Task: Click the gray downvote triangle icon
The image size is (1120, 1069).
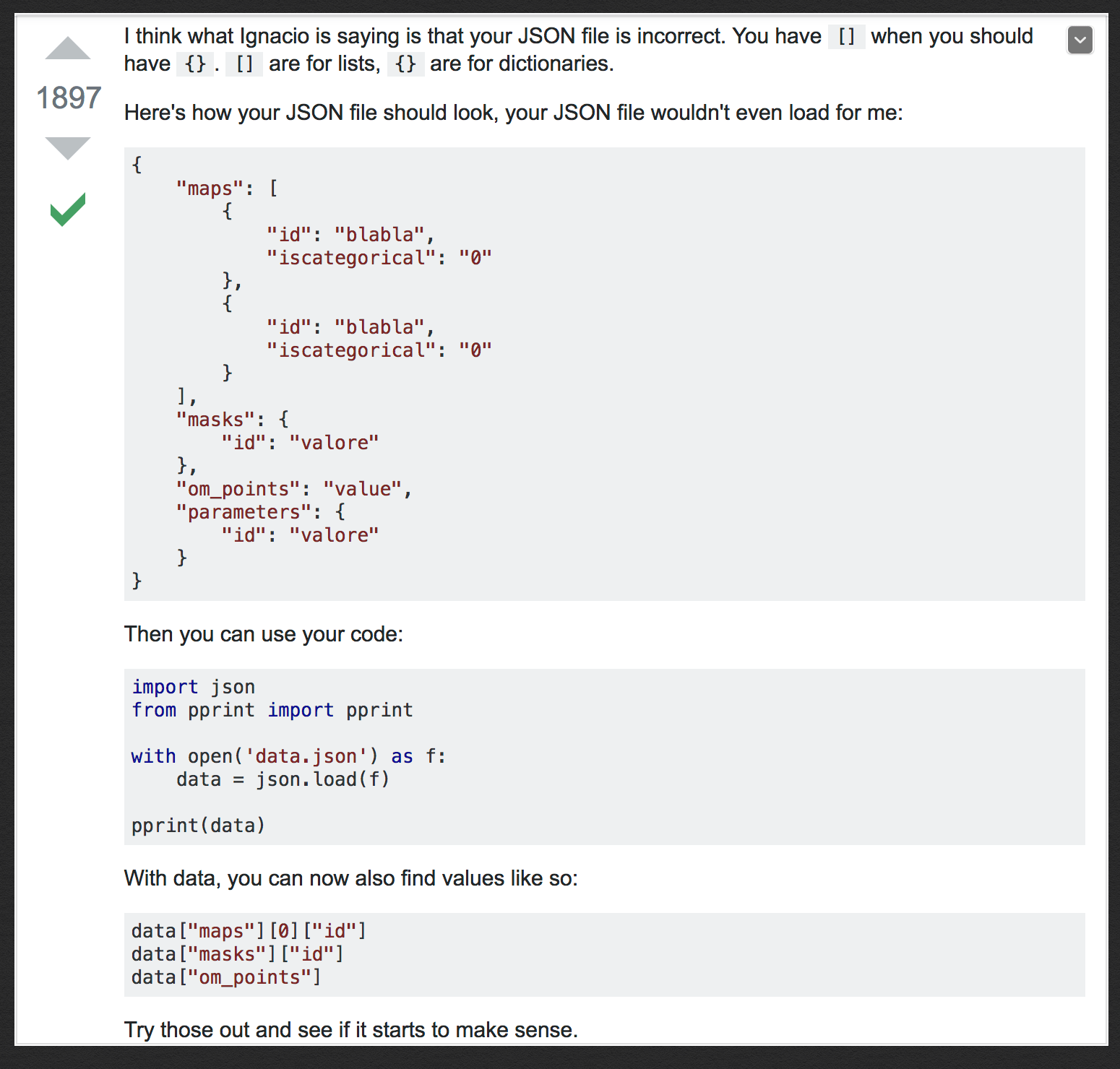Action: pyautogui.click(x=67, y=147)
